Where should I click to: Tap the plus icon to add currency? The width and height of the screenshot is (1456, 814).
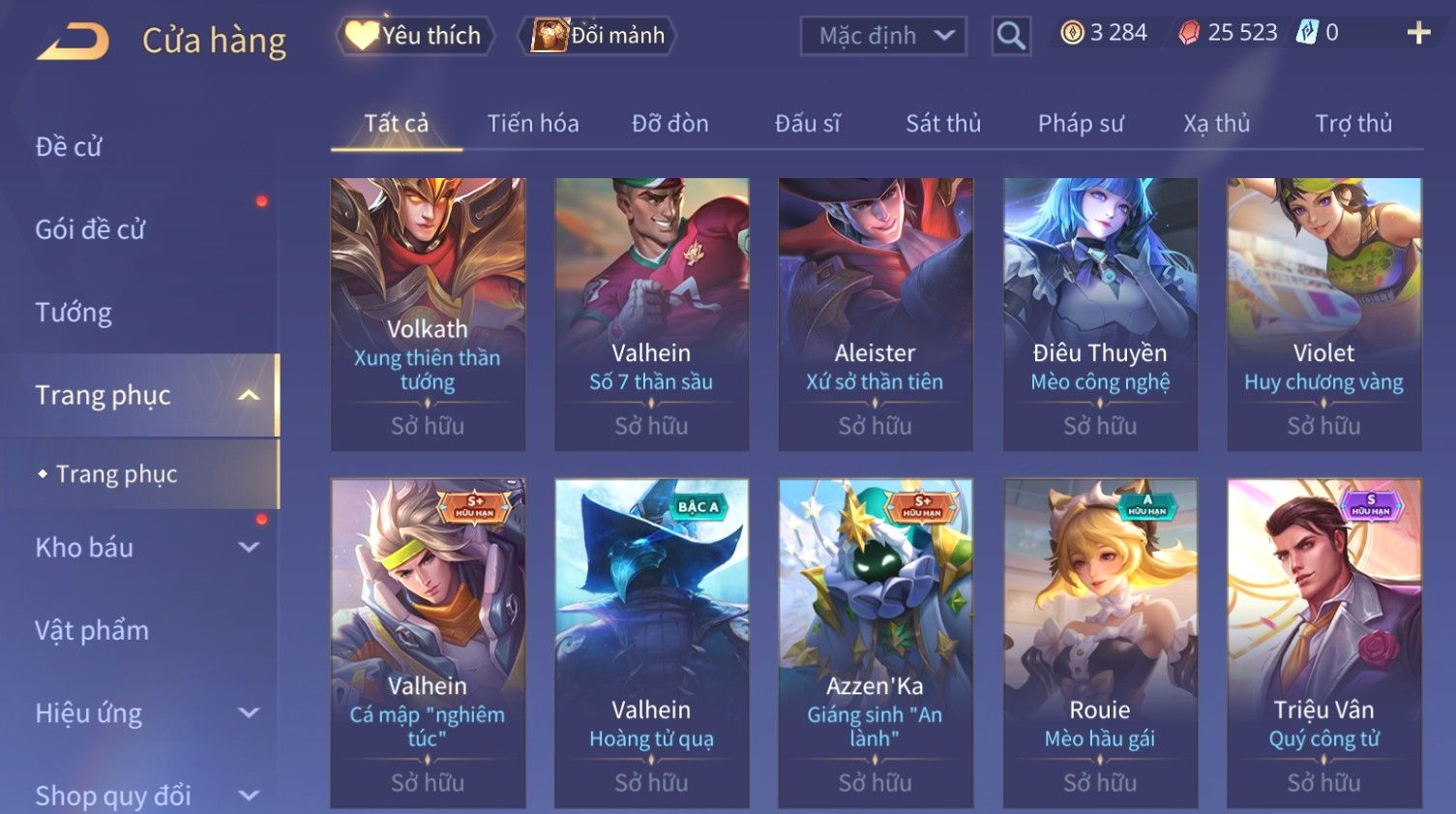tap(1418, 33)
